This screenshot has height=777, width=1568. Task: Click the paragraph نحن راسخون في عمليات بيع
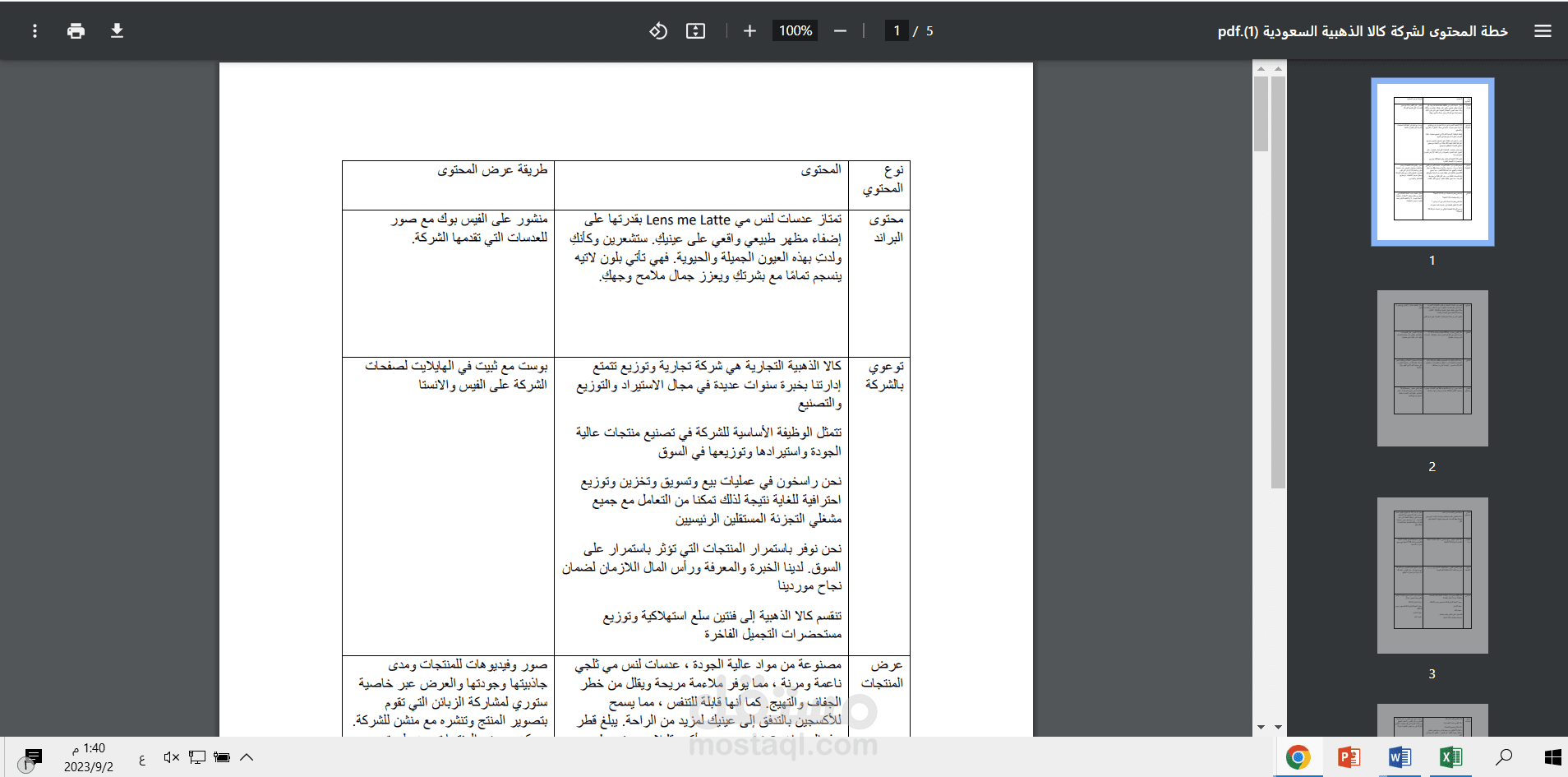[711, 500]
